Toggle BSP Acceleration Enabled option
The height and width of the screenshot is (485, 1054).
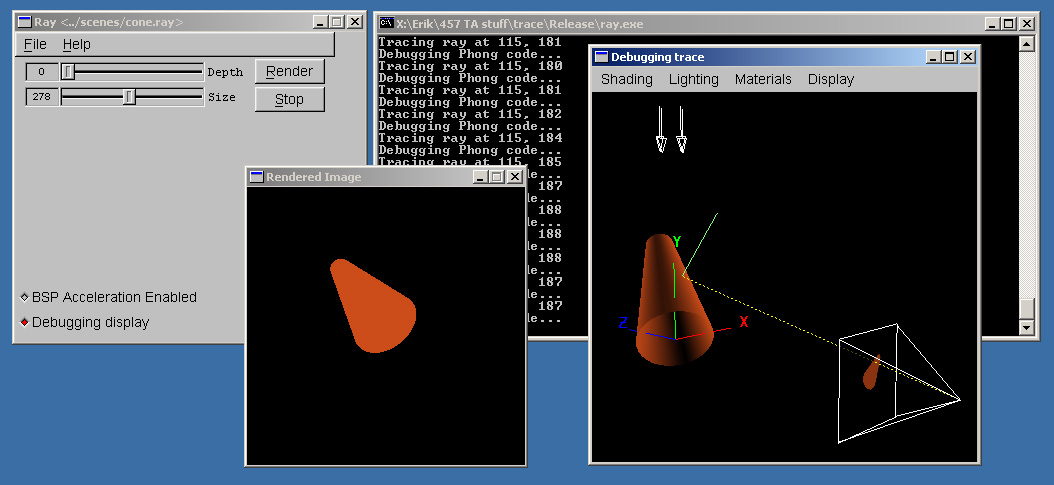pyautogui.click(x=25, y=297)
